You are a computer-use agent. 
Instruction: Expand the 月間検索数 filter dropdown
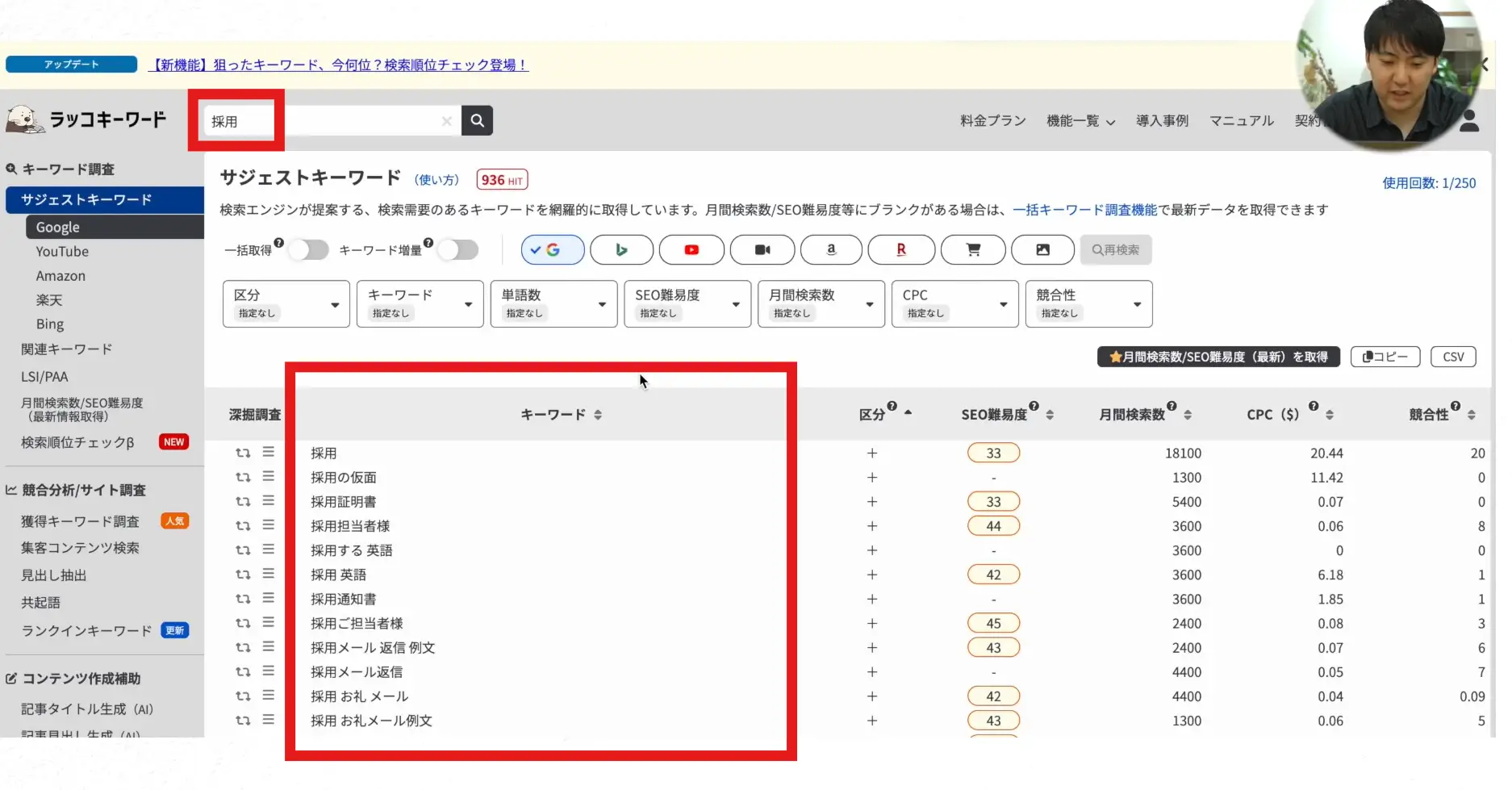(x=821, y=304)
